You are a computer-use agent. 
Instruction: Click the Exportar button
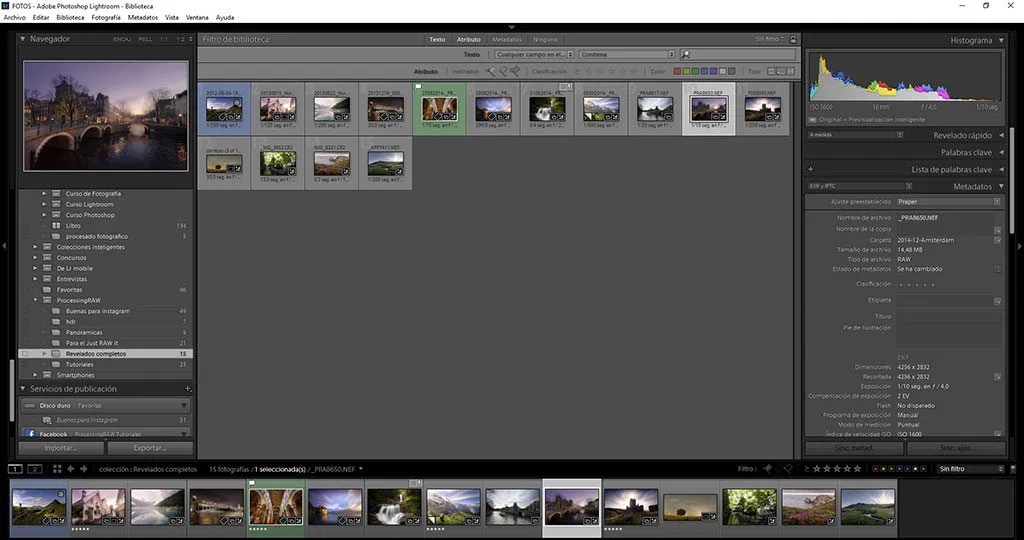click(150, 448)
